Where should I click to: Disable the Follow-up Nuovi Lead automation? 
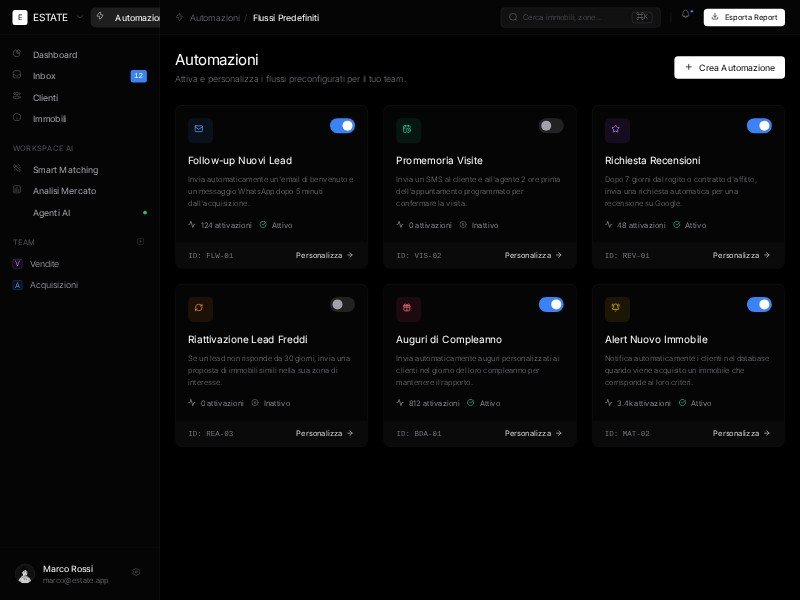[343, 126]
